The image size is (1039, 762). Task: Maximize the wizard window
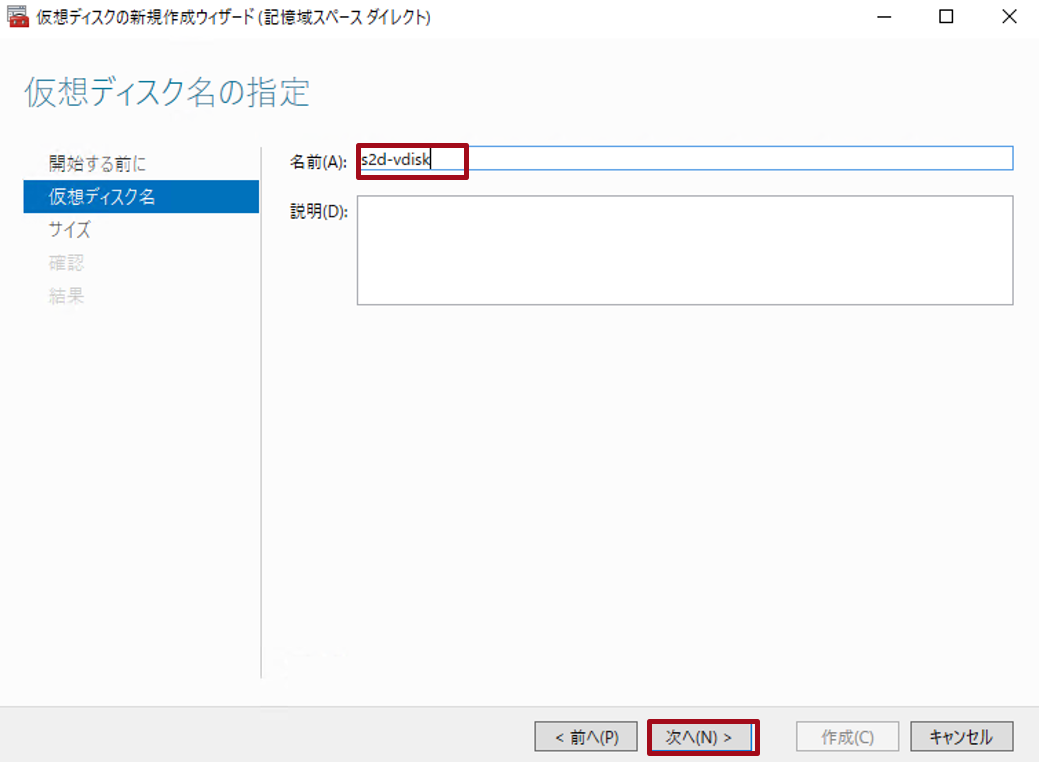pyautogui.click(x=945, y=16)
